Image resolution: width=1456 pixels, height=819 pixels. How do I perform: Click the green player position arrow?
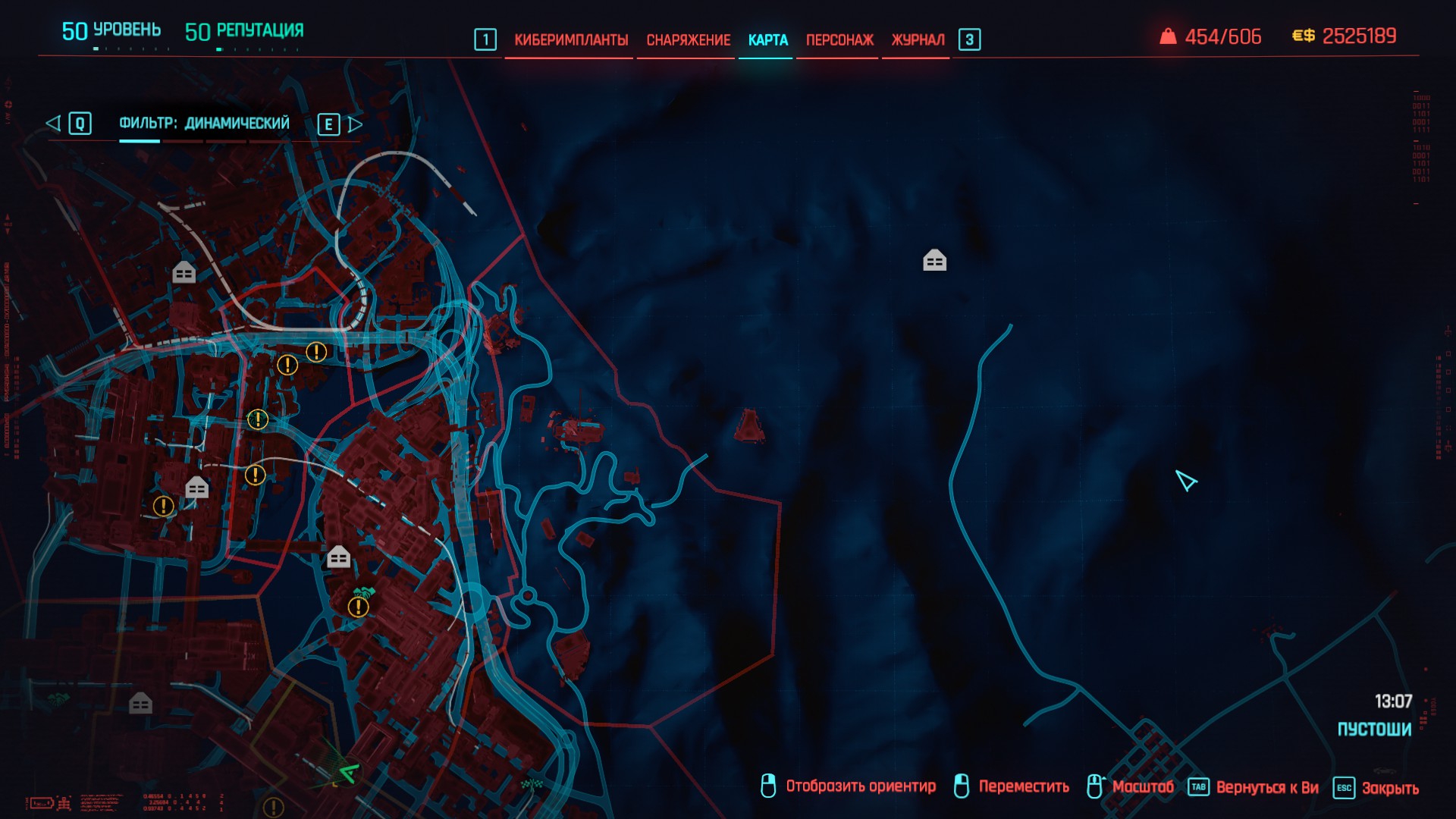(348, 773)
